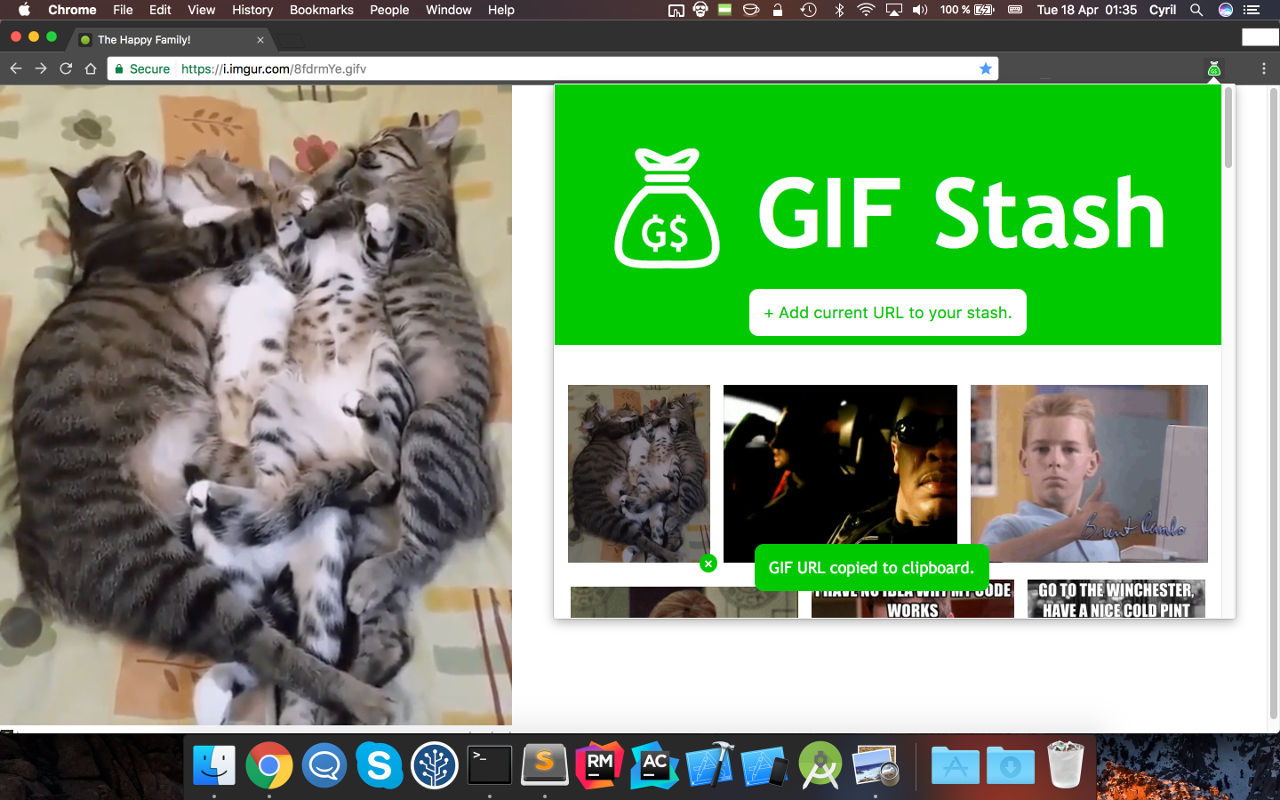The width and height of the screenshot is (1280, 800).
Task: Click the green Secure padlock indicator
Action: coord(141,69)
